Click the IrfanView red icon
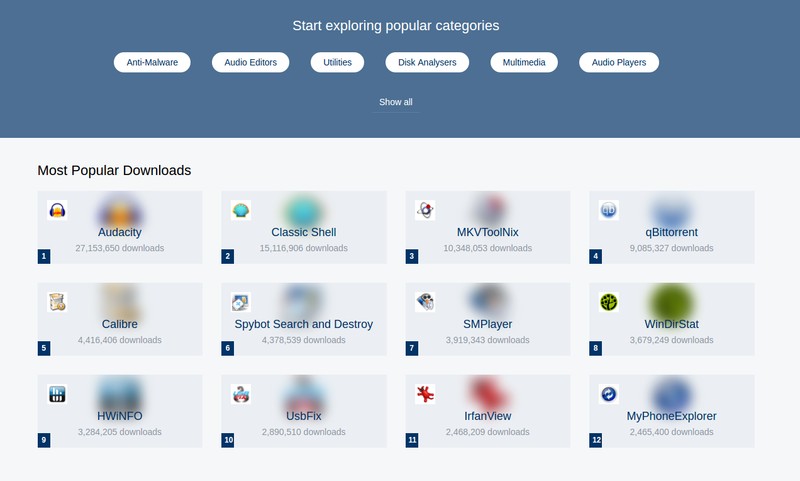 pos(425,394)
